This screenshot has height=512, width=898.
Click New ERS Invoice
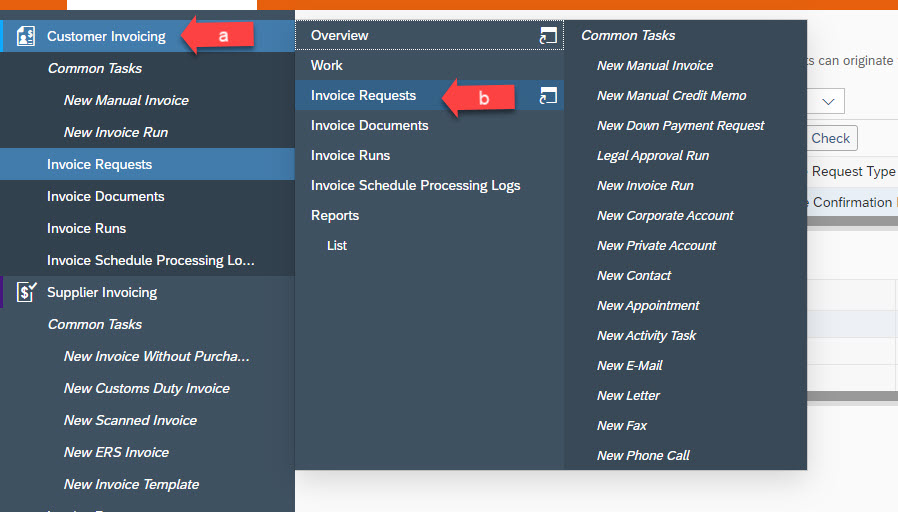point(117,452)
